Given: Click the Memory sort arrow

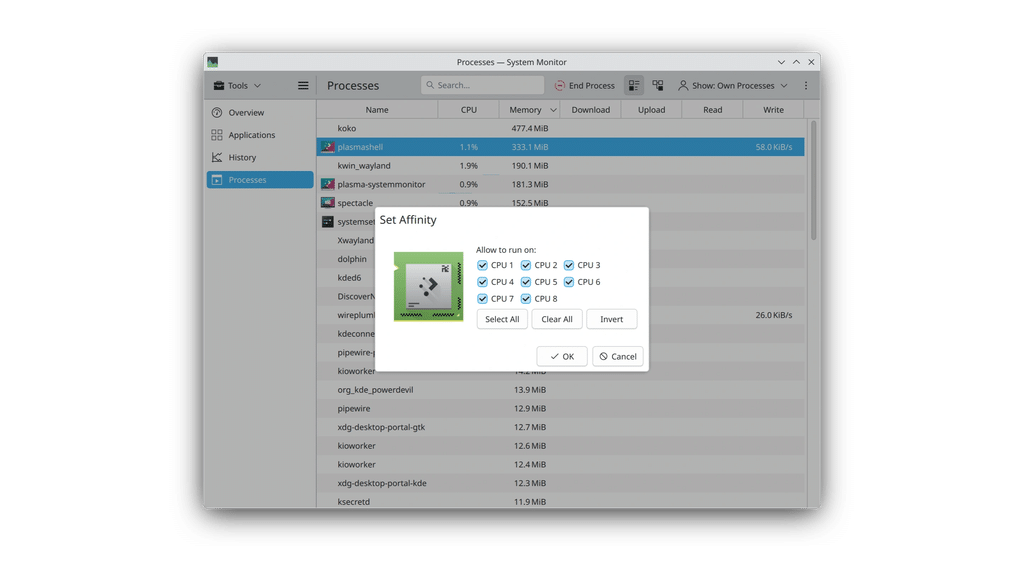Looking at the screenshot, I should [553, 110].
